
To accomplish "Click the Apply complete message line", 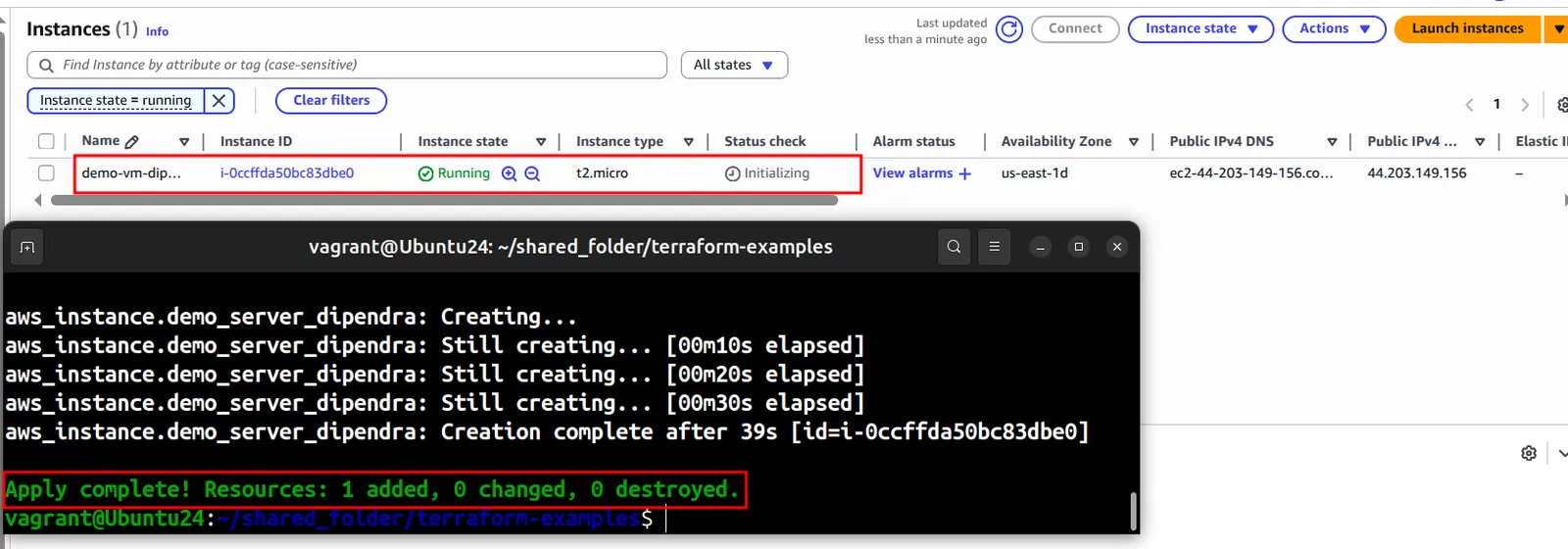I will point(372,489).
